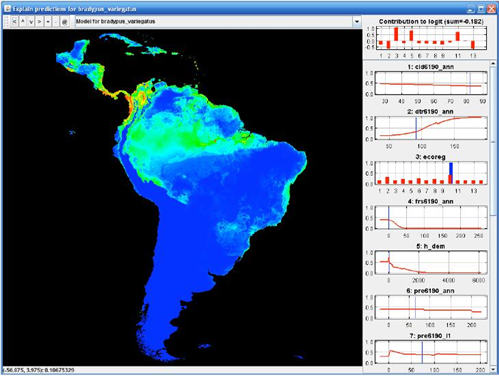Click the scrollbar down arrow in plots panel
Image resolution: width=499 pixels, height=376 pixels.
click(x=493, y=369)
